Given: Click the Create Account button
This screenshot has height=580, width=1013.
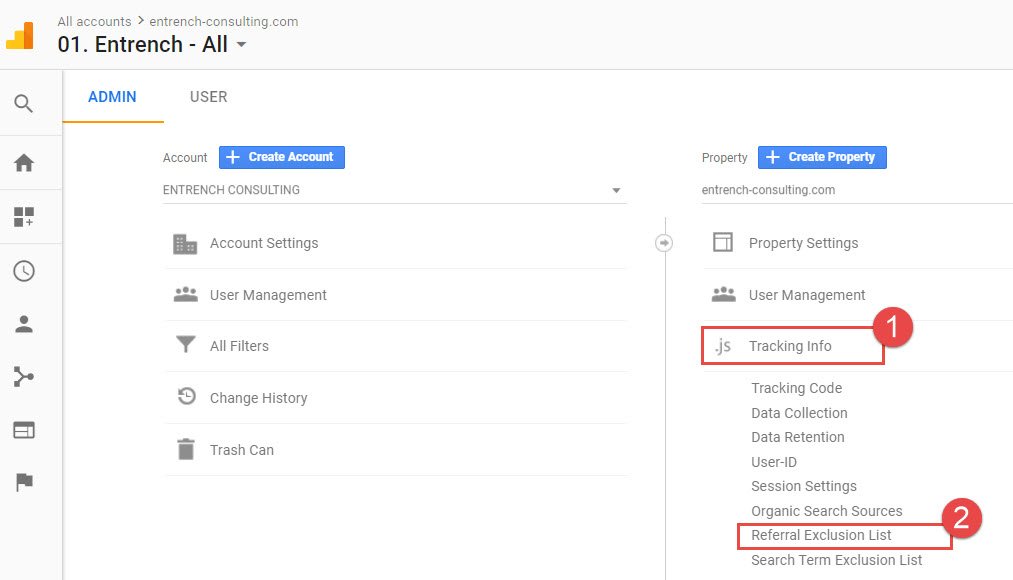Looking at the screenshot, I should tap(282, 157).
